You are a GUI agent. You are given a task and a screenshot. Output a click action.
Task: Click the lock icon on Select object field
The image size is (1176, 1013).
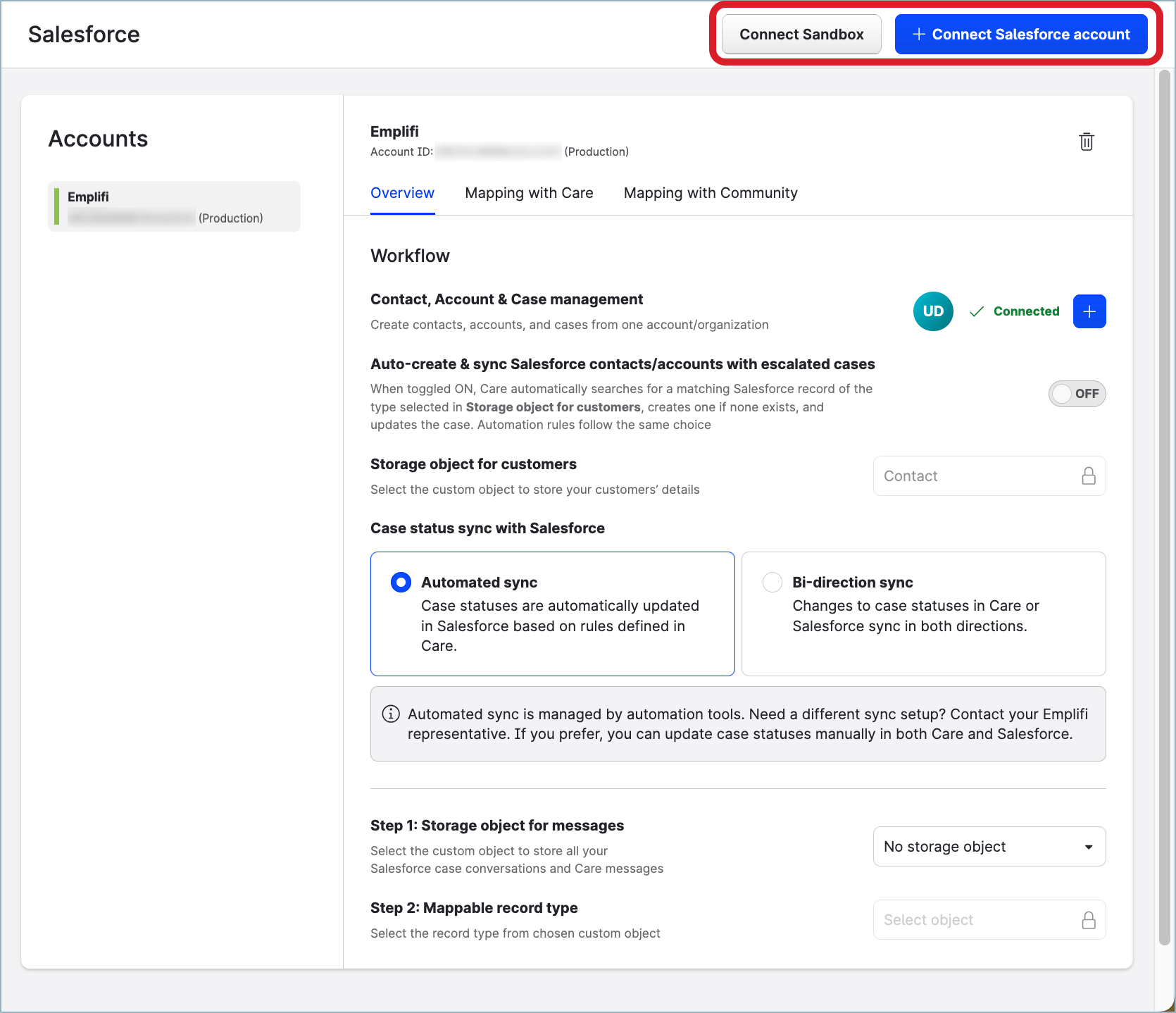tap(1089, 919)
